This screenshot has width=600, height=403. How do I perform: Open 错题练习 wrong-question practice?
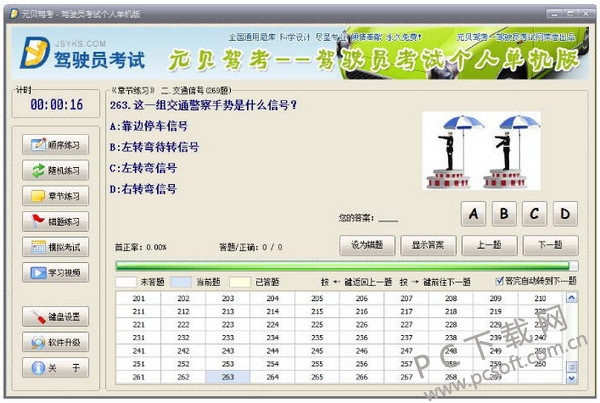point(55,221)
